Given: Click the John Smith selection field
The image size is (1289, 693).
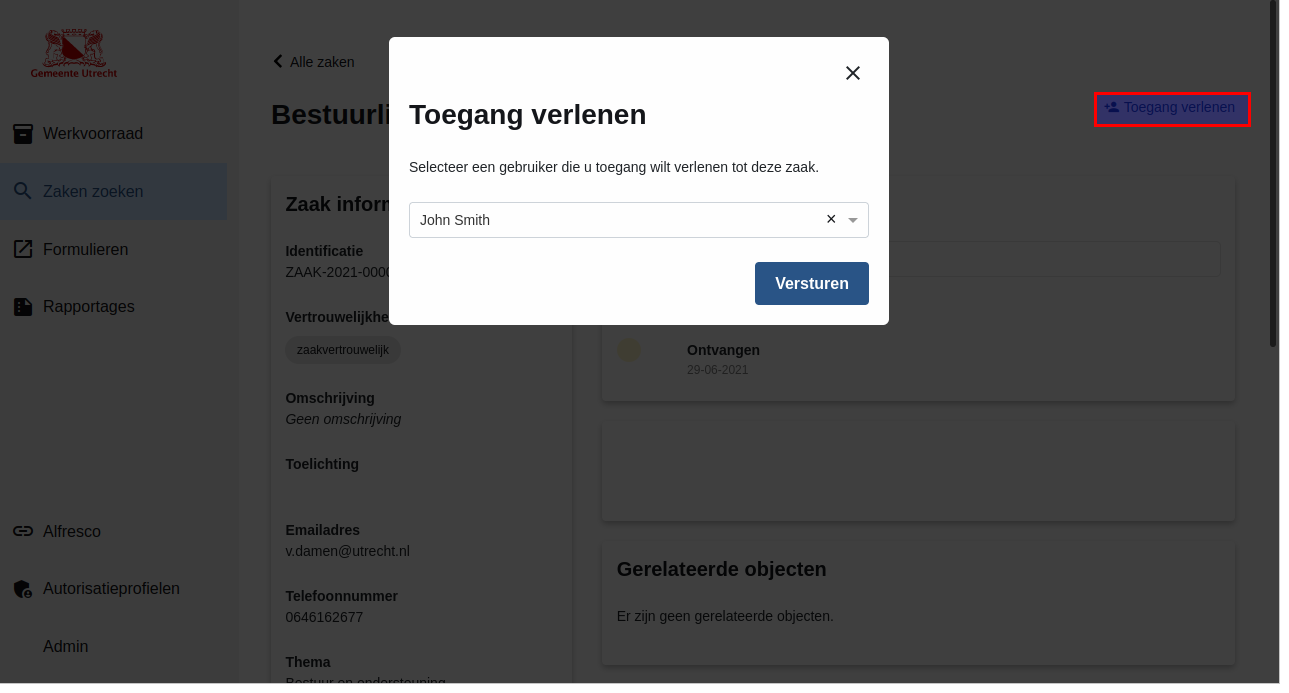Looking at the screenshot, I should coord(639,220).
